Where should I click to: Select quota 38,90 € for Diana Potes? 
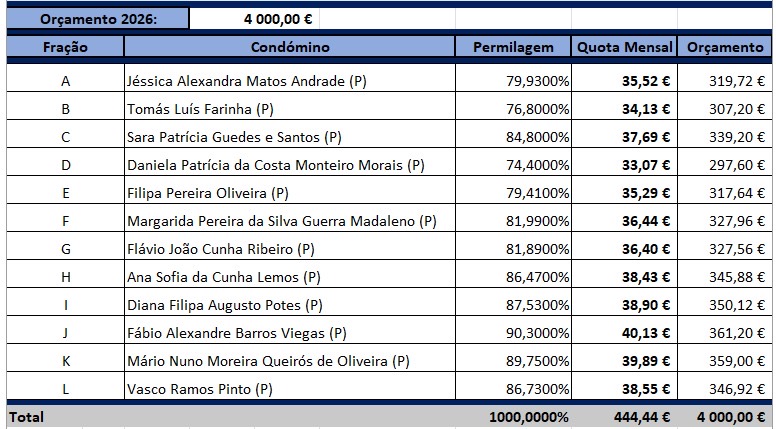tap(625, 305)
